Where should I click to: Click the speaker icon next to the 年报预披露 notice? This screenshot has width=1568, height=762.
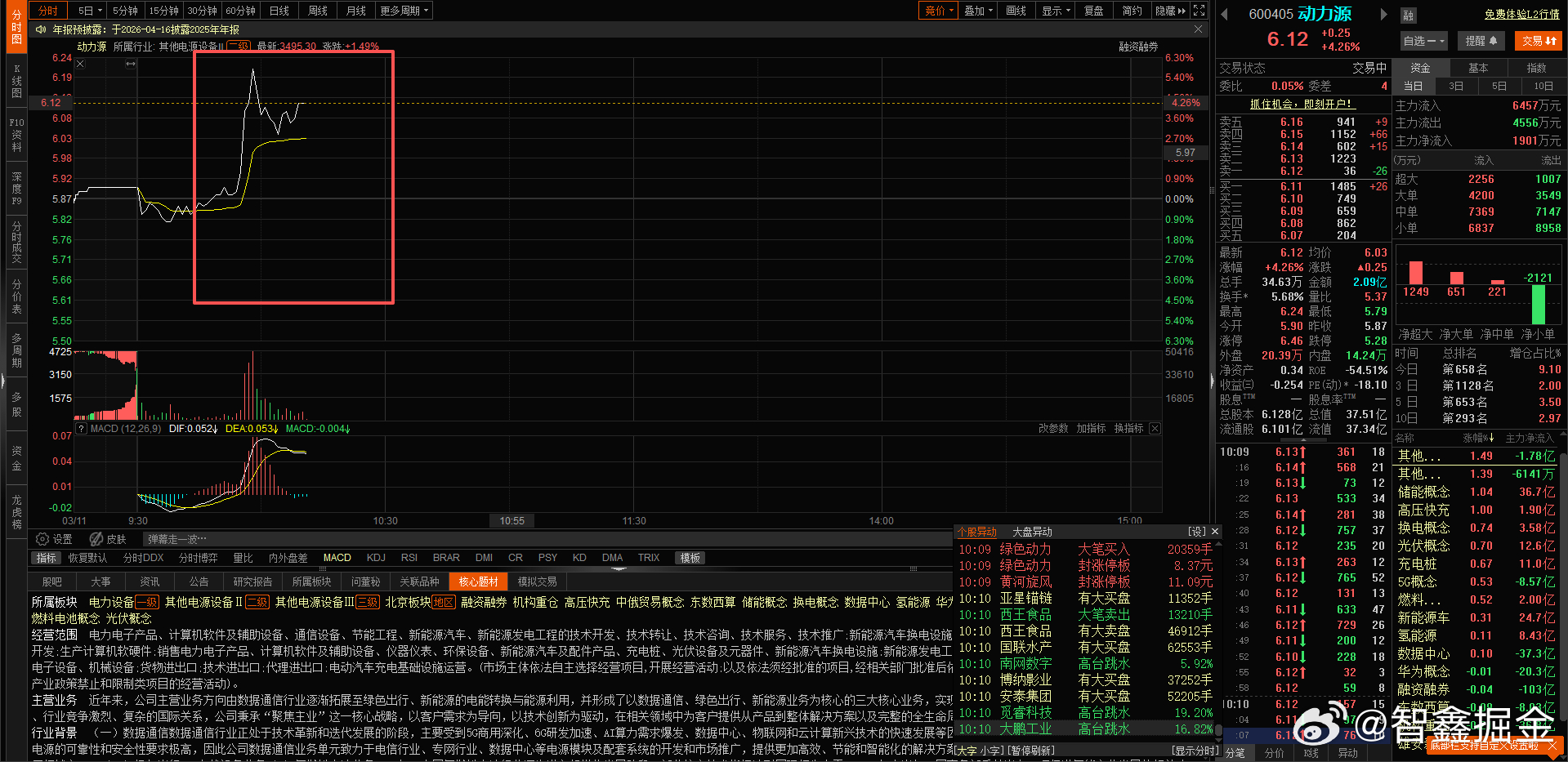click(x=40, y=29)
